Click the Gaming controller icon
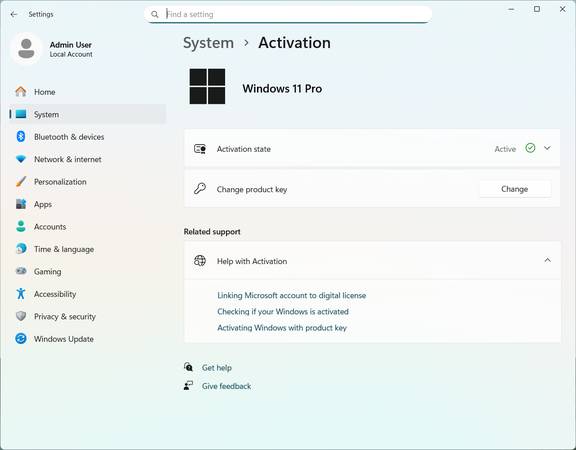Image resolution: width=576 pixels, height=450 pixels. (x=21, y=271)
